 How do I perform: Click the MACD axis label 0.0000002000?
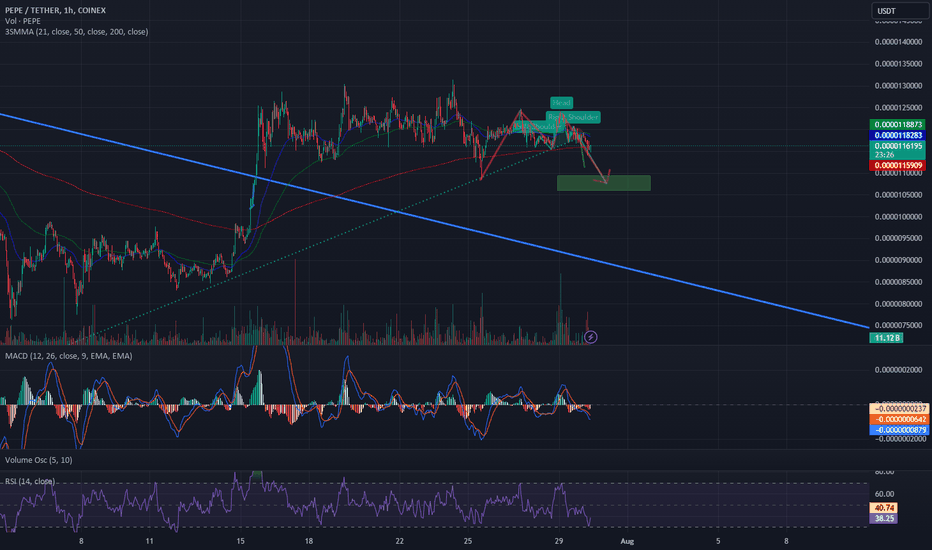900,370
